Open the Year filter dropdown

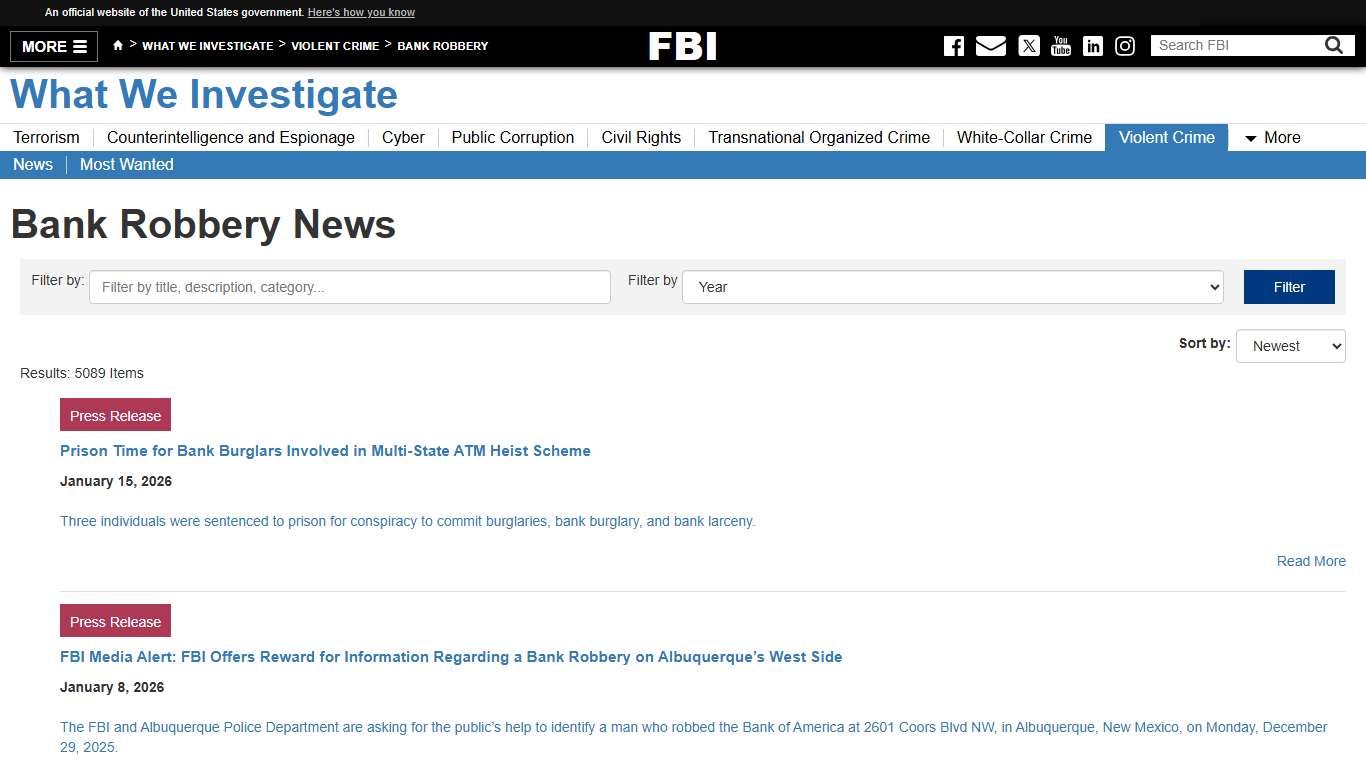pos(951,287)
